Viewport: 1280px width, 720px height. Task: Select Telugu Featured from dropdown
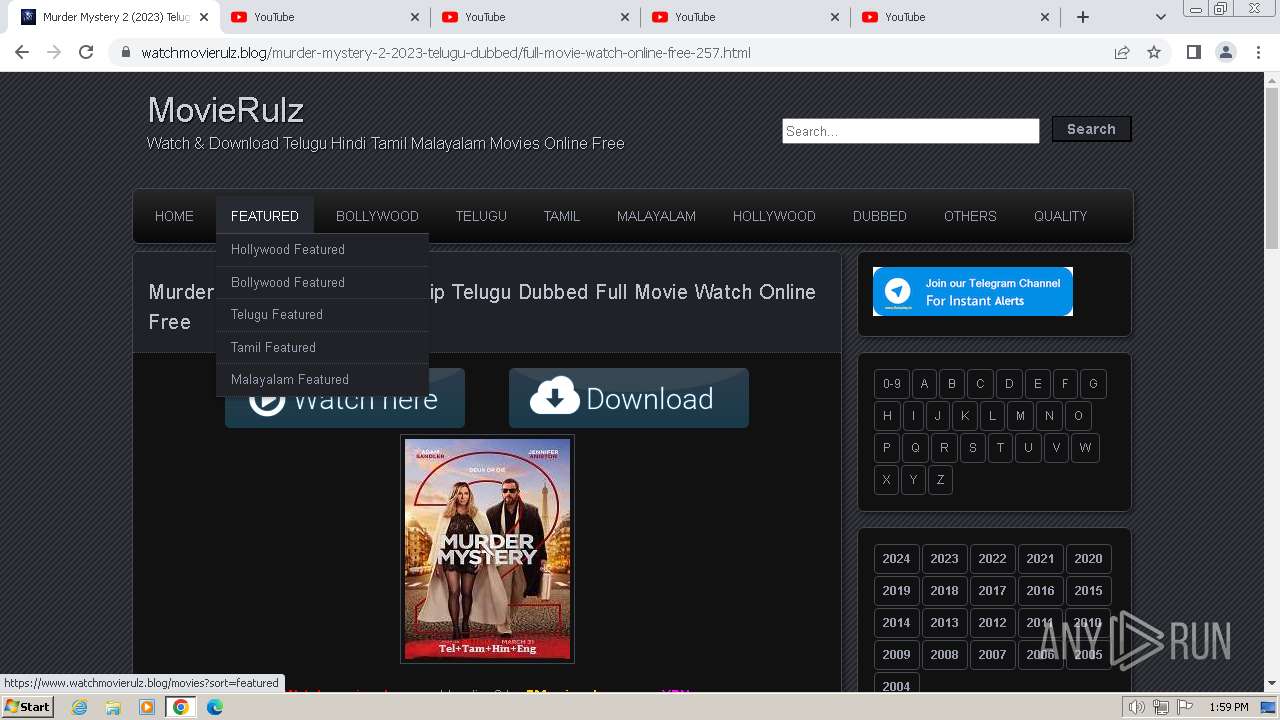[322, 315]
